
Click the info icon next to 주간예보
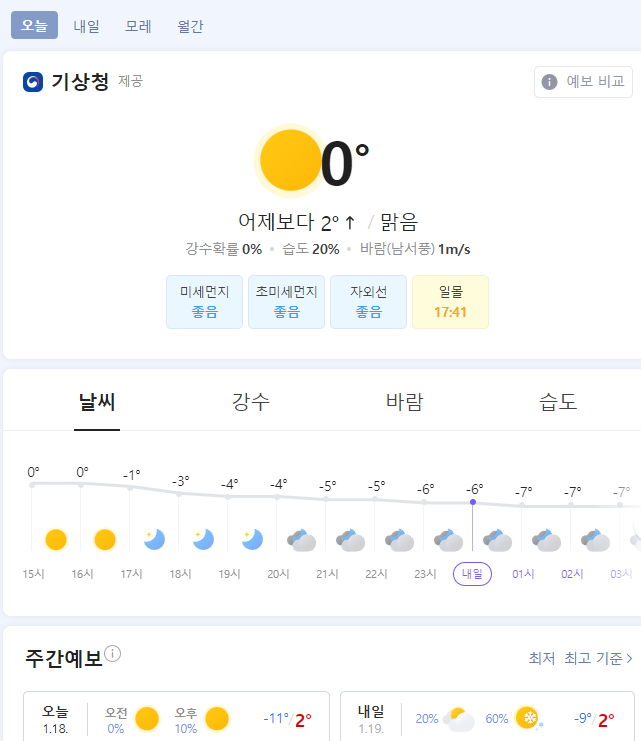(113, 654)
